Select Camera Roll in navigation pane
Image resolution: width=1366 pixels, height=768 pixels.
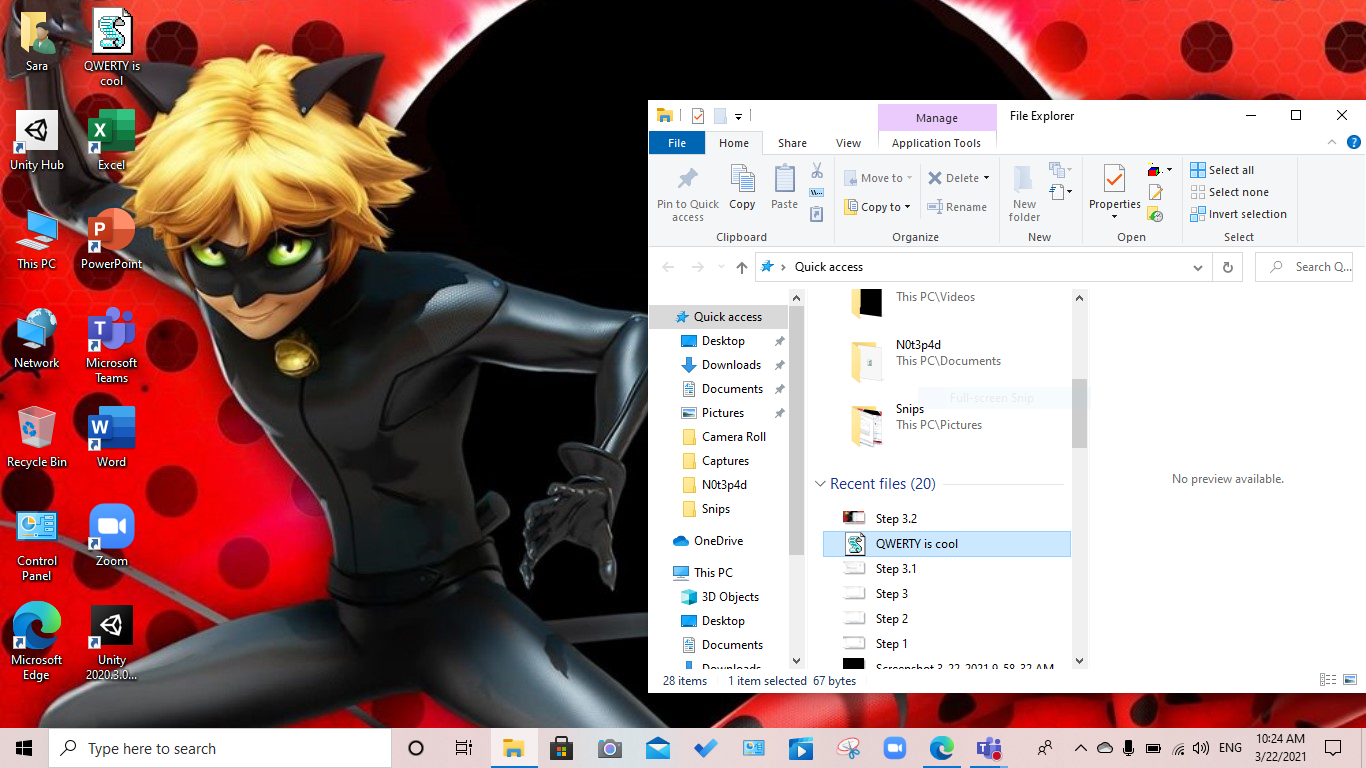pos(733,437)
